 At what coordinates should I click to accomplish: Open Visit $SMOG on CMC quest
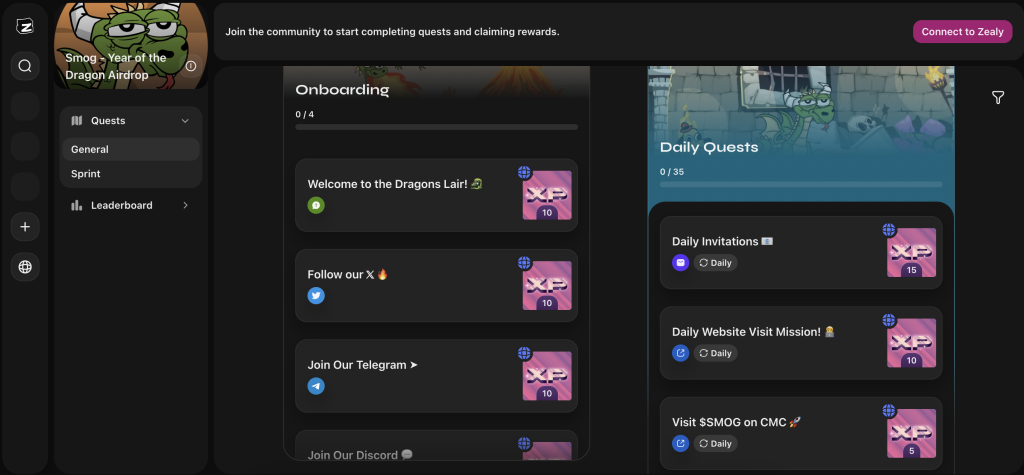[x=801, y=433]
